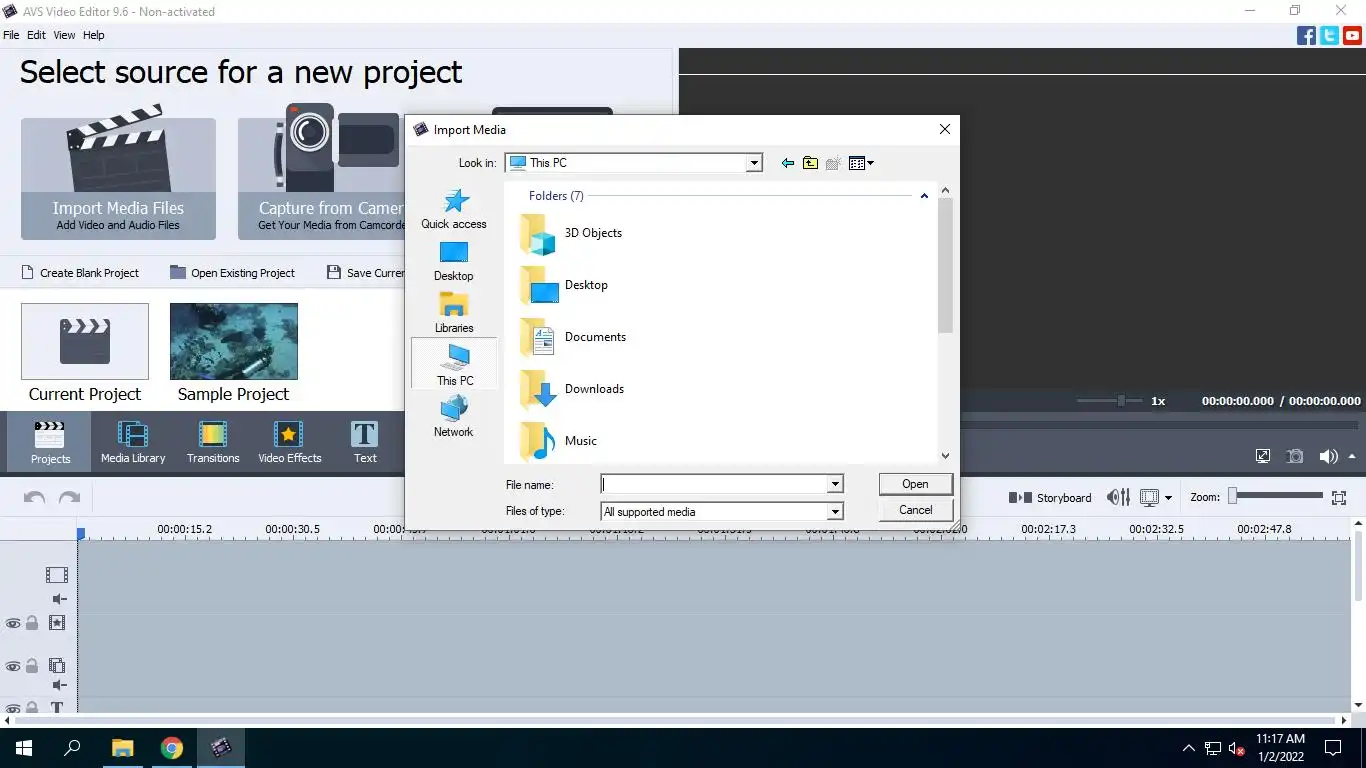Select This PC in places bar
1366x768 pixels.
pyautogui.click(x=454, y=365)
